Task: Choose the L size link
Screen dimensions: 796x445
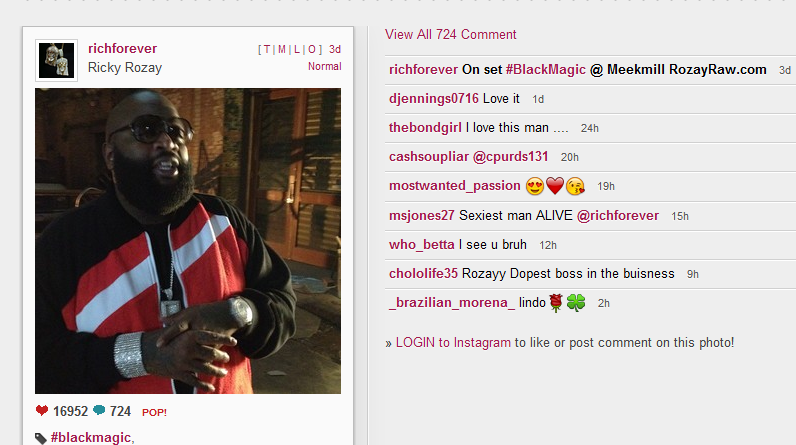Action: coord(296,49)
